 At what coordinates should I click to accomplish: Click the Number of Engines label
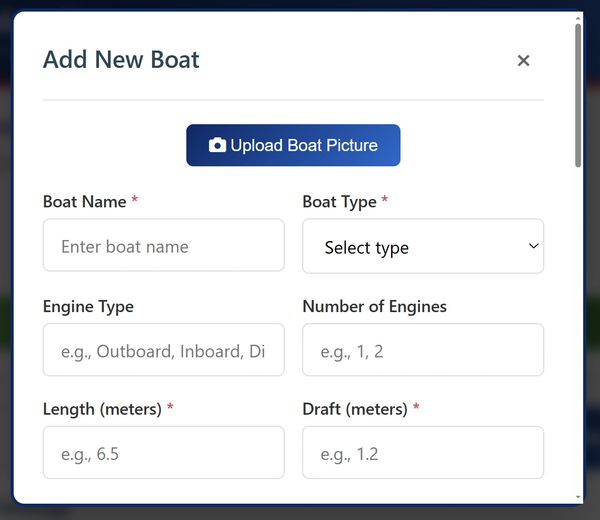click(374, 306)
